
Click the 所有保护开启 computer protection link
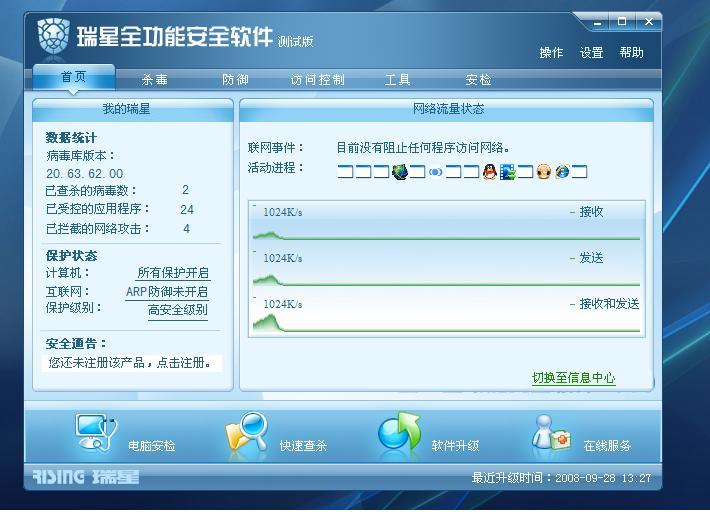click(173, 273)
